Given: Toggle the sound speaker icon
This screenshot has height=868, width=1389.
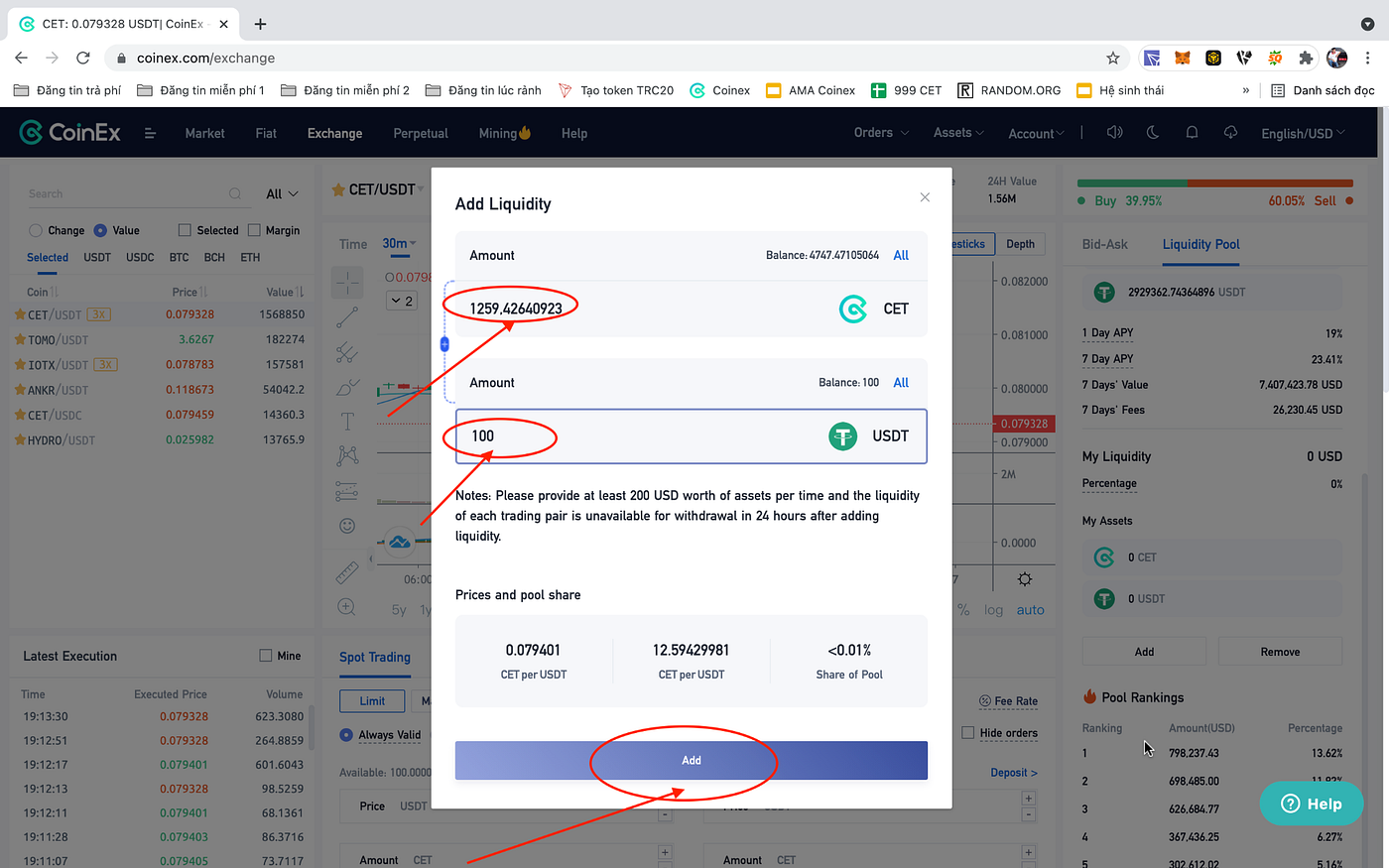Looking at the screenshot, I should (x=1114, y=132).
